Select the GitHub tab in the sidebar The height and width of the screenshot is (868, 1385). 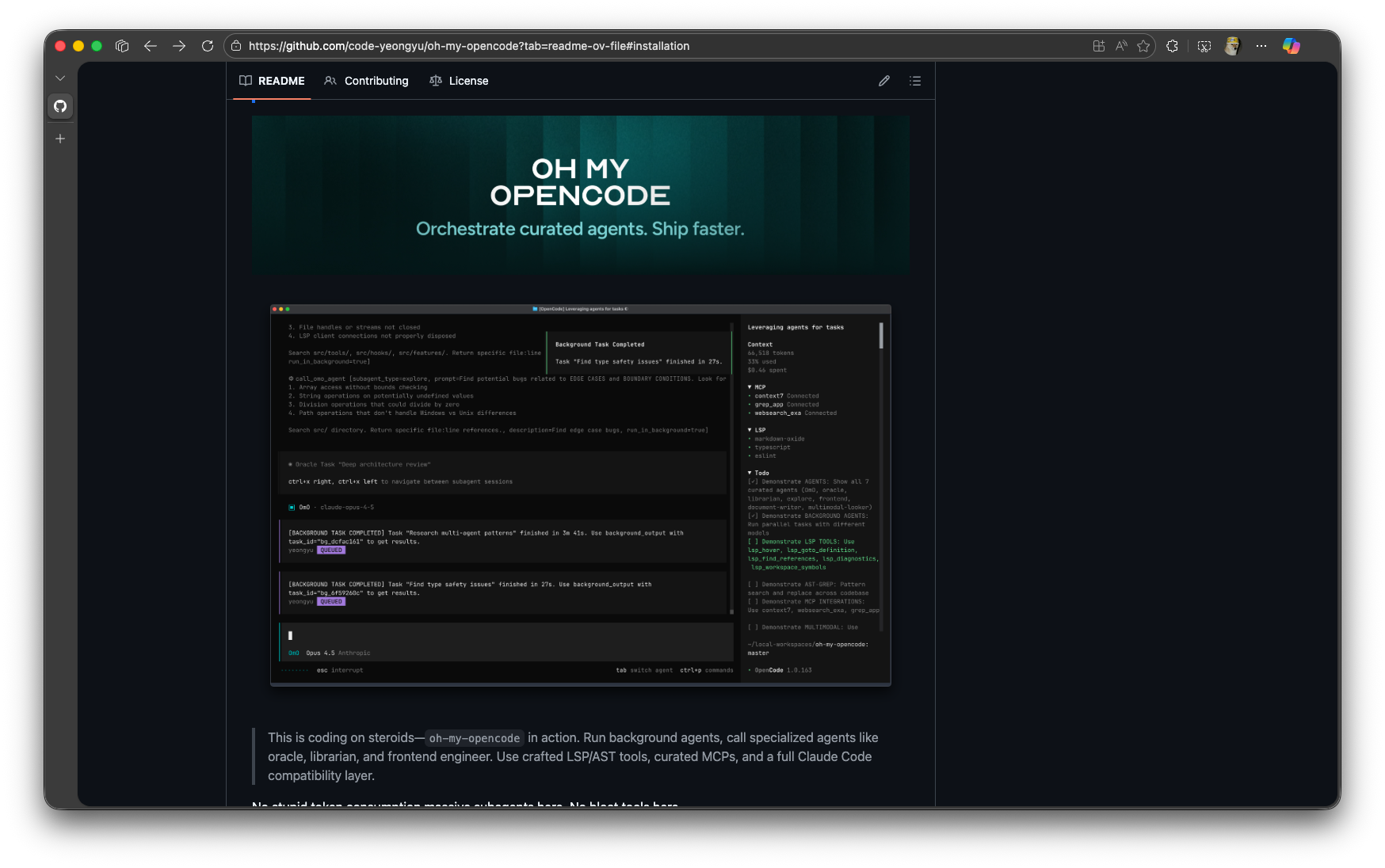[60, 106]
